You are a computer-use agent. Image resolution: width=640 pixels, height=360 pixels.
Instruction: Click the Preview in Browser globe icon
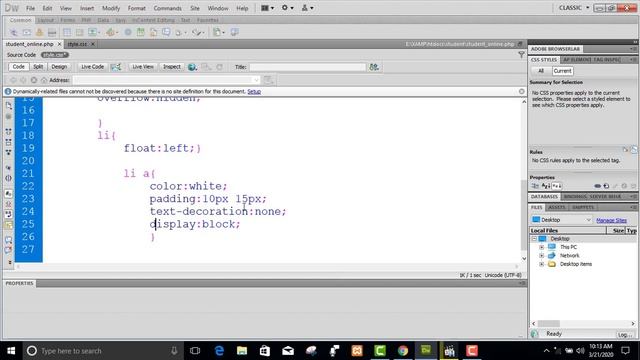coord(192,67)
